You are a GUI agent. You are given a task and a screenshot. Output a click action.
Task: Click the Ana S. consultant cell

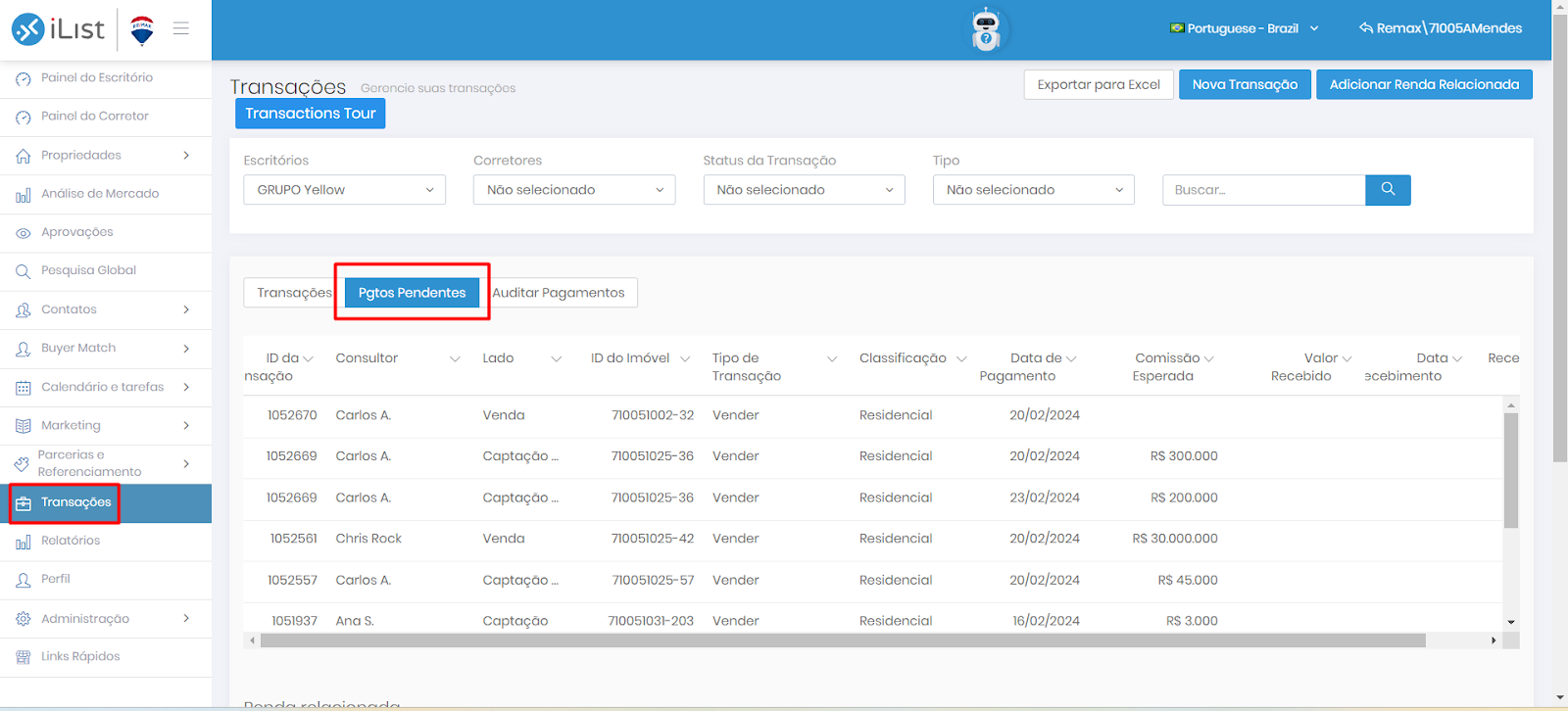[355, 621]
